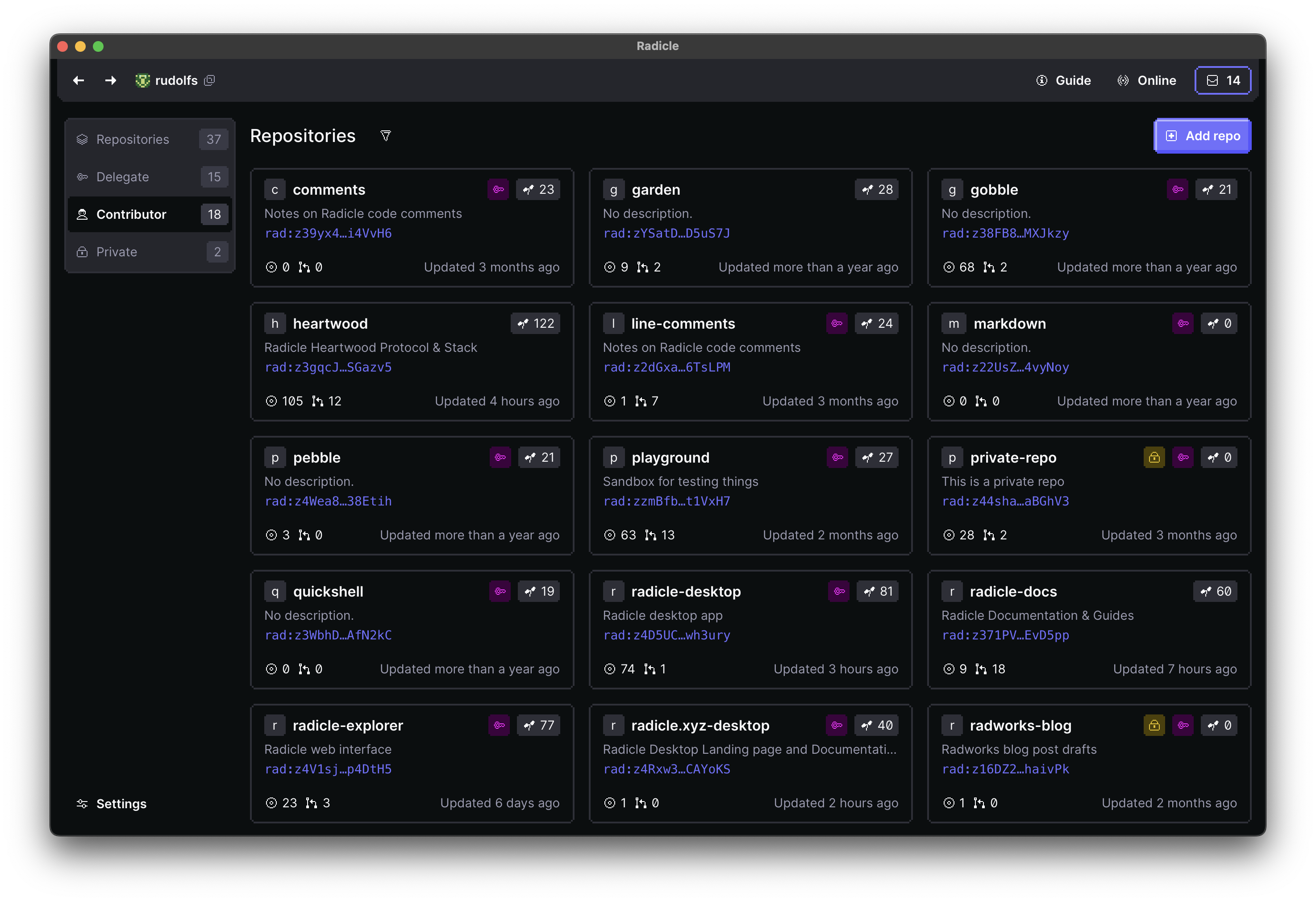Click the delegate badge on line-comments card
The image size is (1316, 902).
point(837,324)
